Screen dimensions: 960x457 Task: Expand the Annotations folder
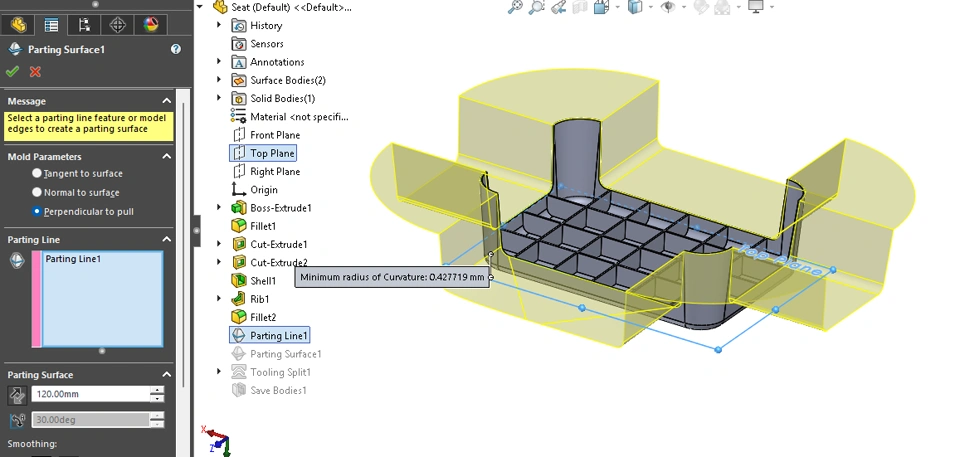point(219,61)
